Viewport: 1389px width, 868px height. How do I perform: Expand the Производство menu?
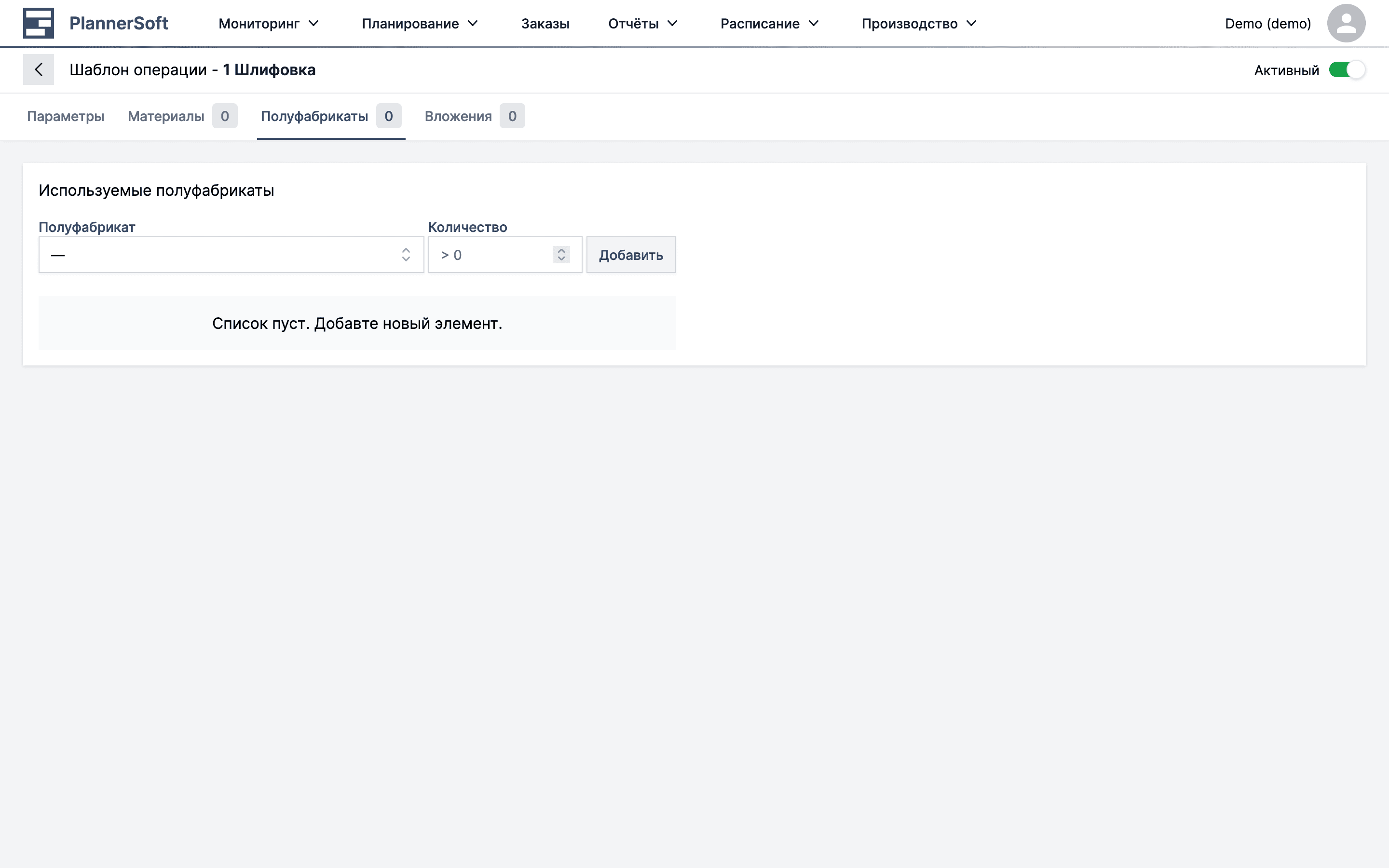pyautogui.click(x=918, y=24)
